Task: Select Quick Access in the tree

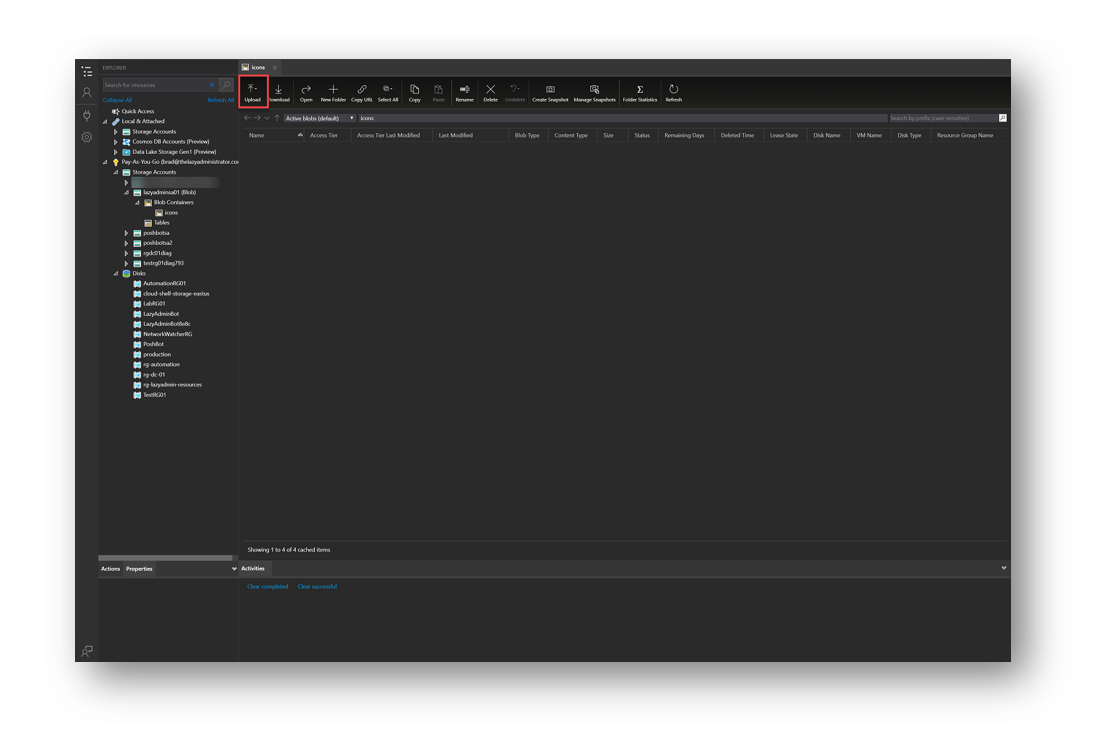Action: tap(137, 112)
